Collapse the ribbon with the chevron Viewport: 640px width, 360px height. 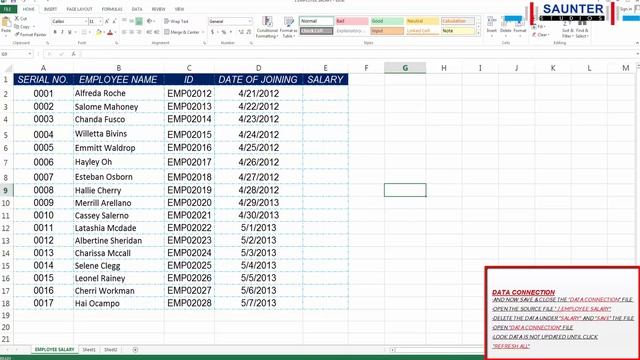(637, 43)
